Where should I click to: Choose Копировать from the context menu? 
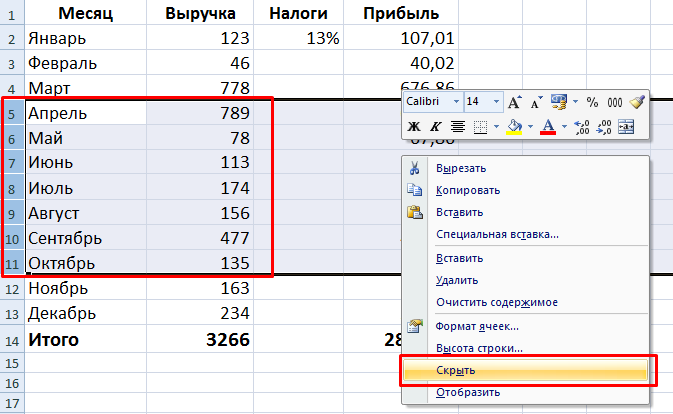pos(525,190)
